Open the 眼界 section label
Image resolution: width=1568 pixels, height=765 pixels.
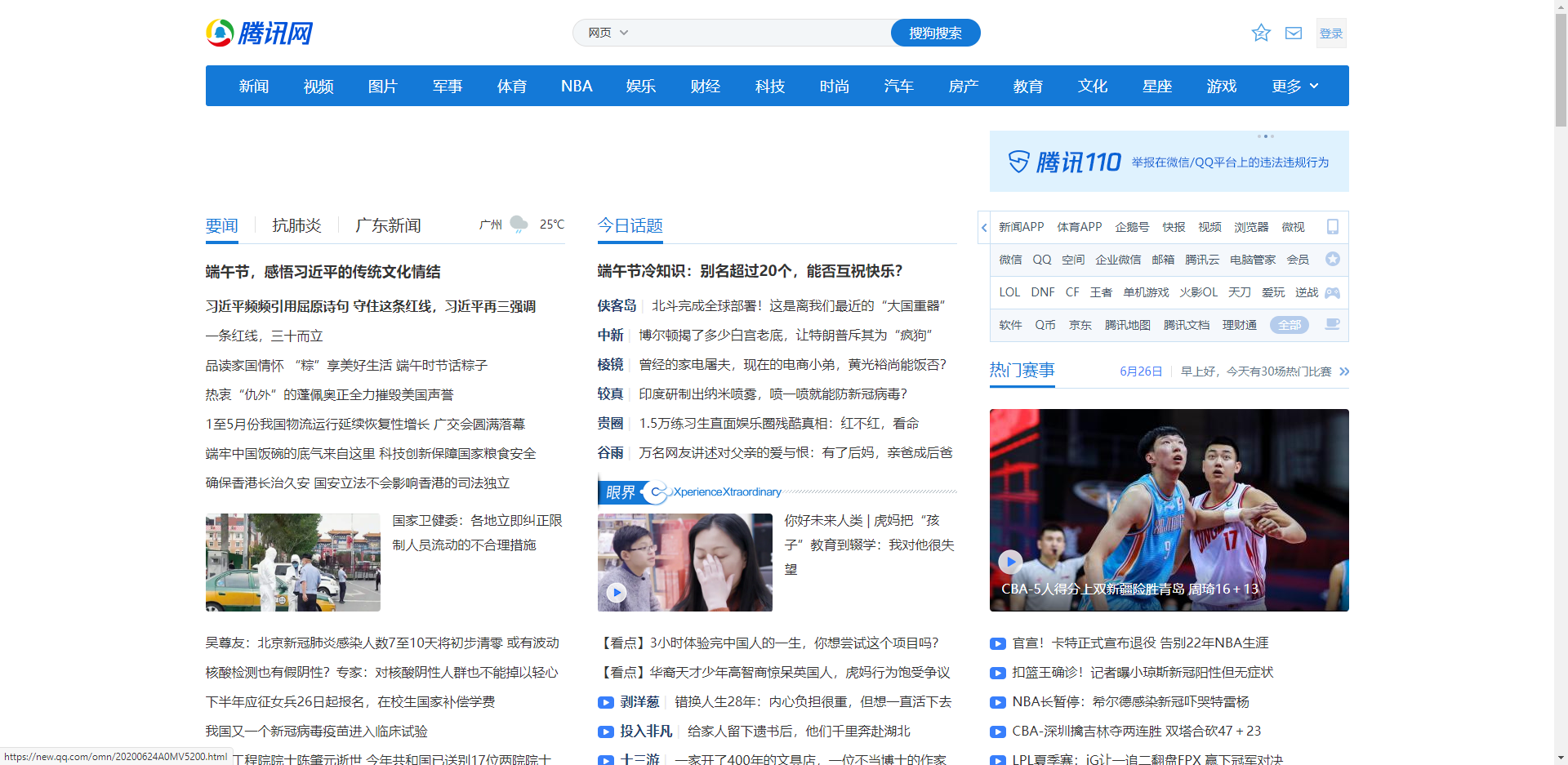pyautogui.click(x=621, y=492)
